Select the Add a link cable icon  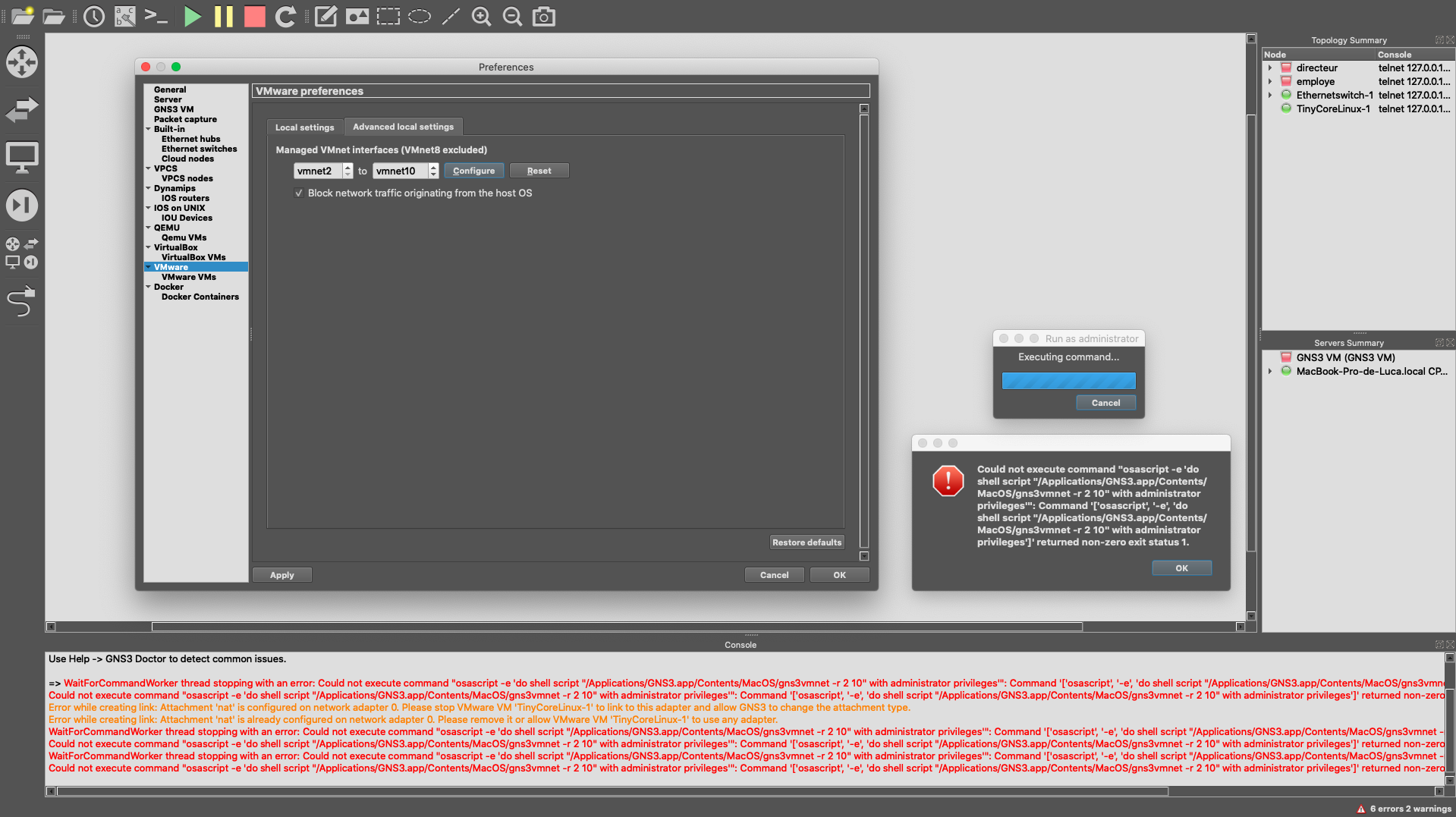[x=21, y=301]
